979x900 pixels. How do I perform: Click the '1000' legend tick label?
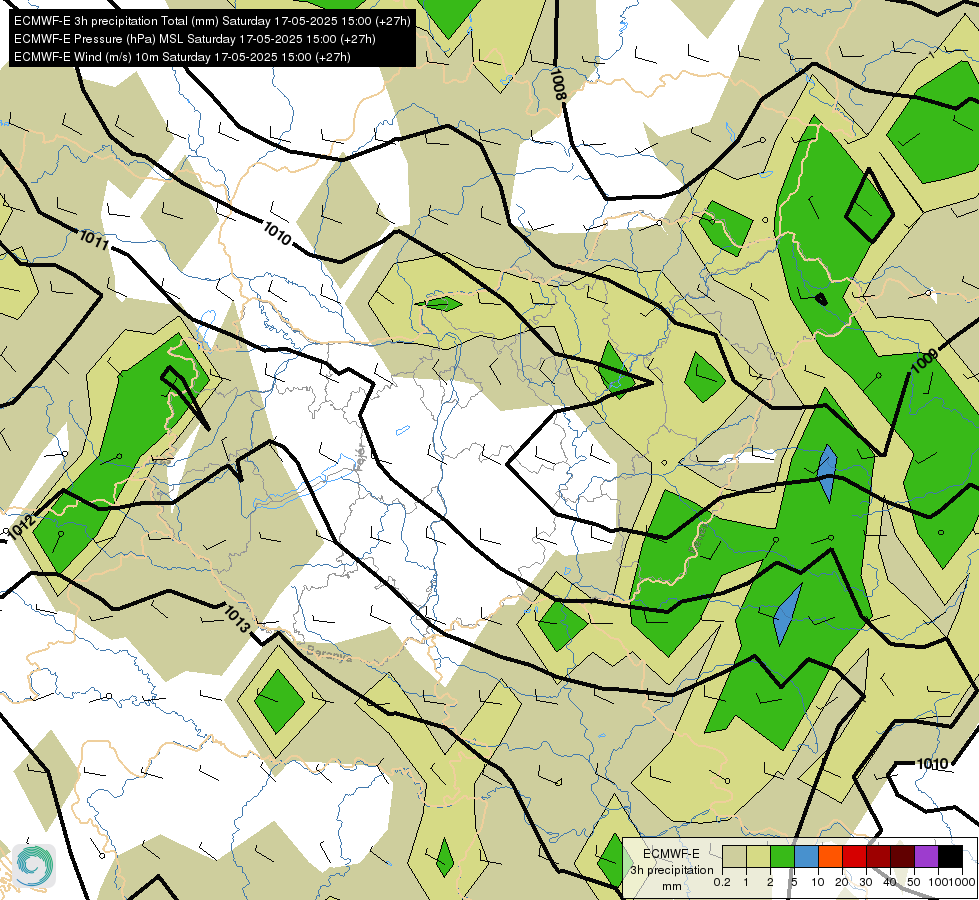[x=964, y=882]
